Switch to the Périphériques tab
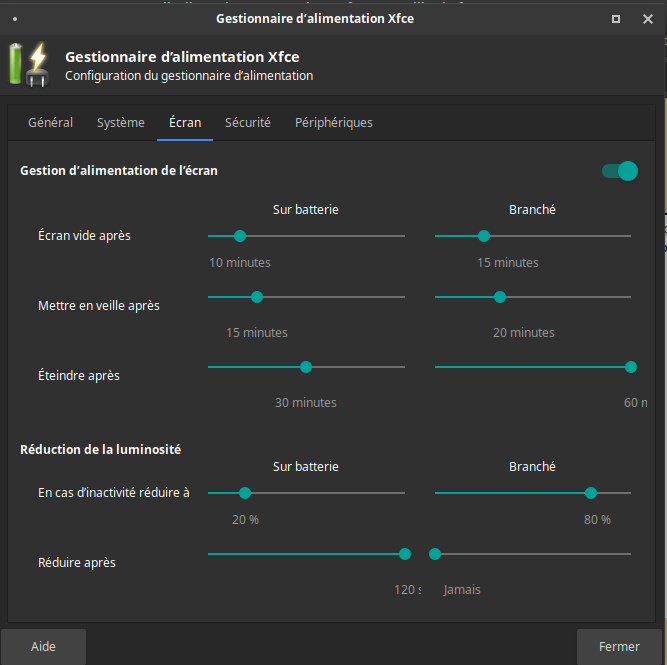The height and width of the screenshot is (665, 667). click(x=334, y=123)
